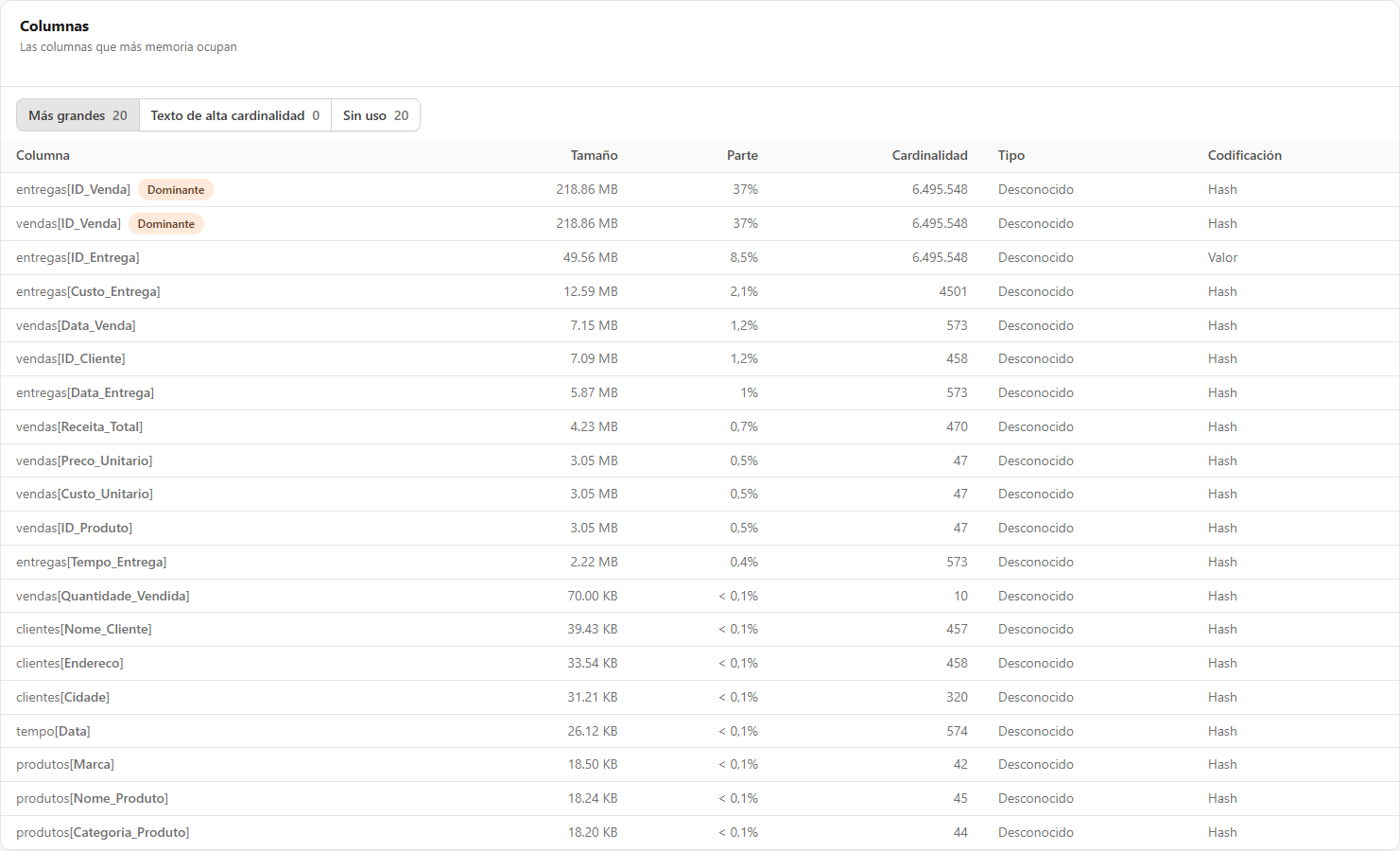Image resolution: width=1400 pixels, height=851 pixels.
Task: Click the Codificación column header
Action: (1245, 155)
